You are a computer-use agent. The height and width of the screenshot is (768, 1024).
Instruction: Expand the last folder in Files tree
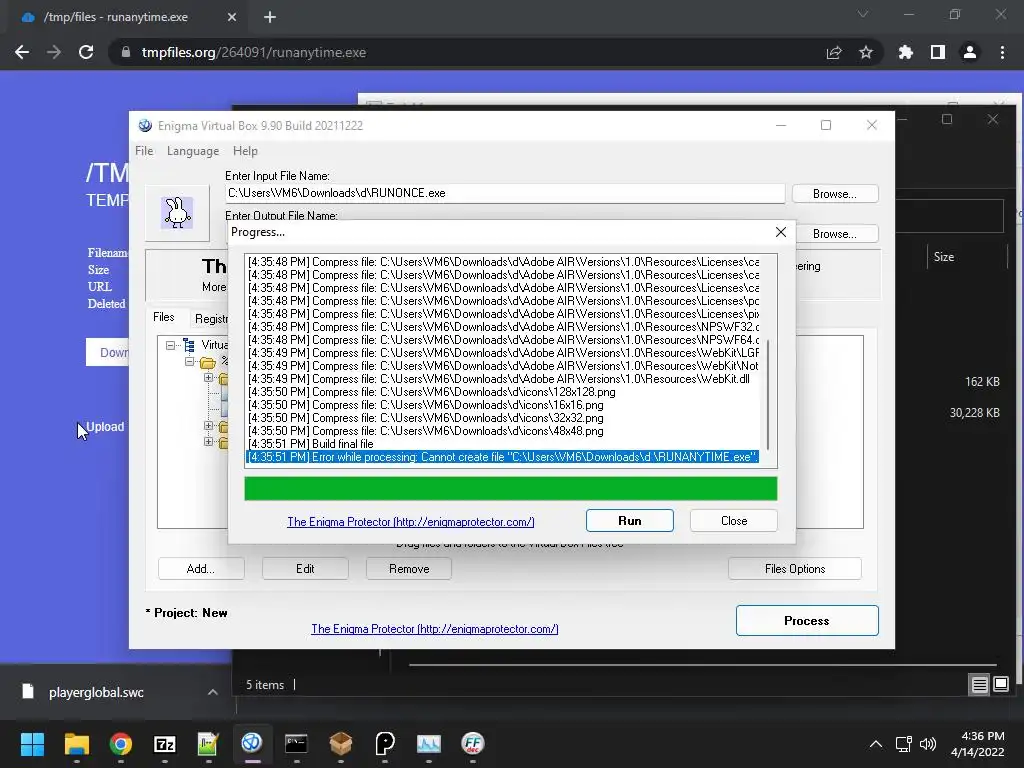pyautogui.click(x=208, y=441)
